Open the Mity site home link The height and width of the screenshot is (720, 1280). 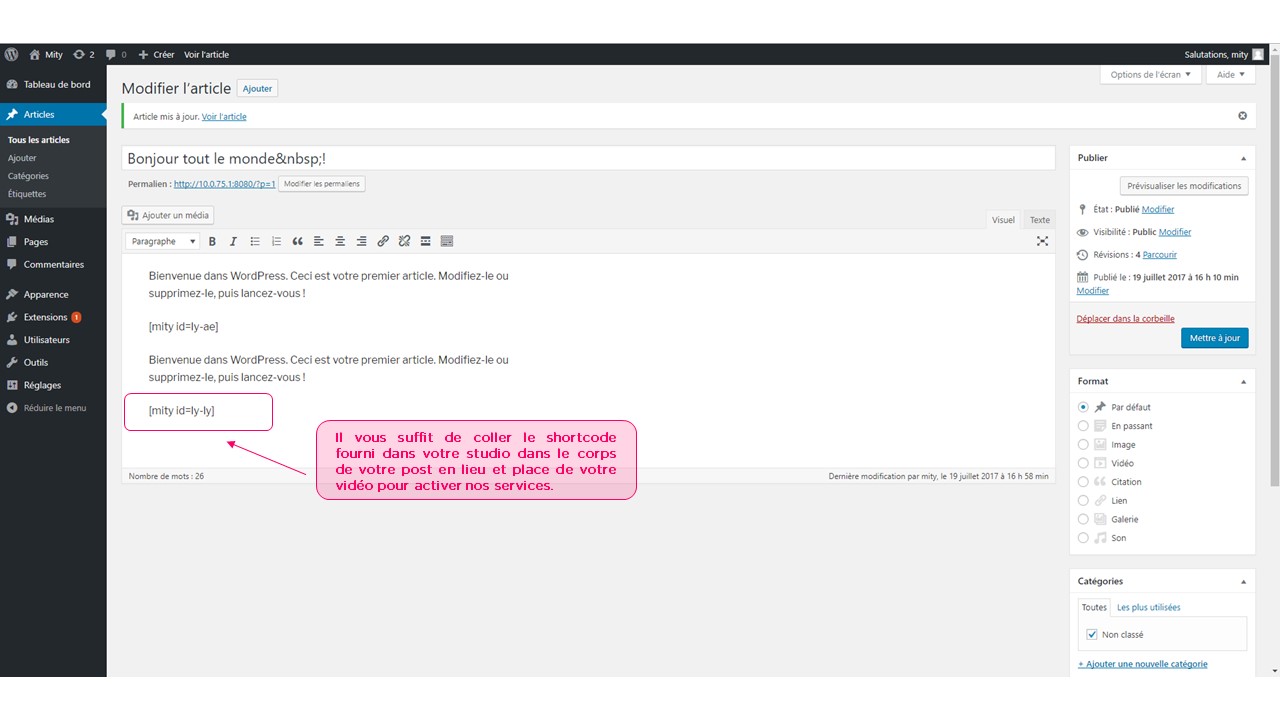tap(46, 54)
